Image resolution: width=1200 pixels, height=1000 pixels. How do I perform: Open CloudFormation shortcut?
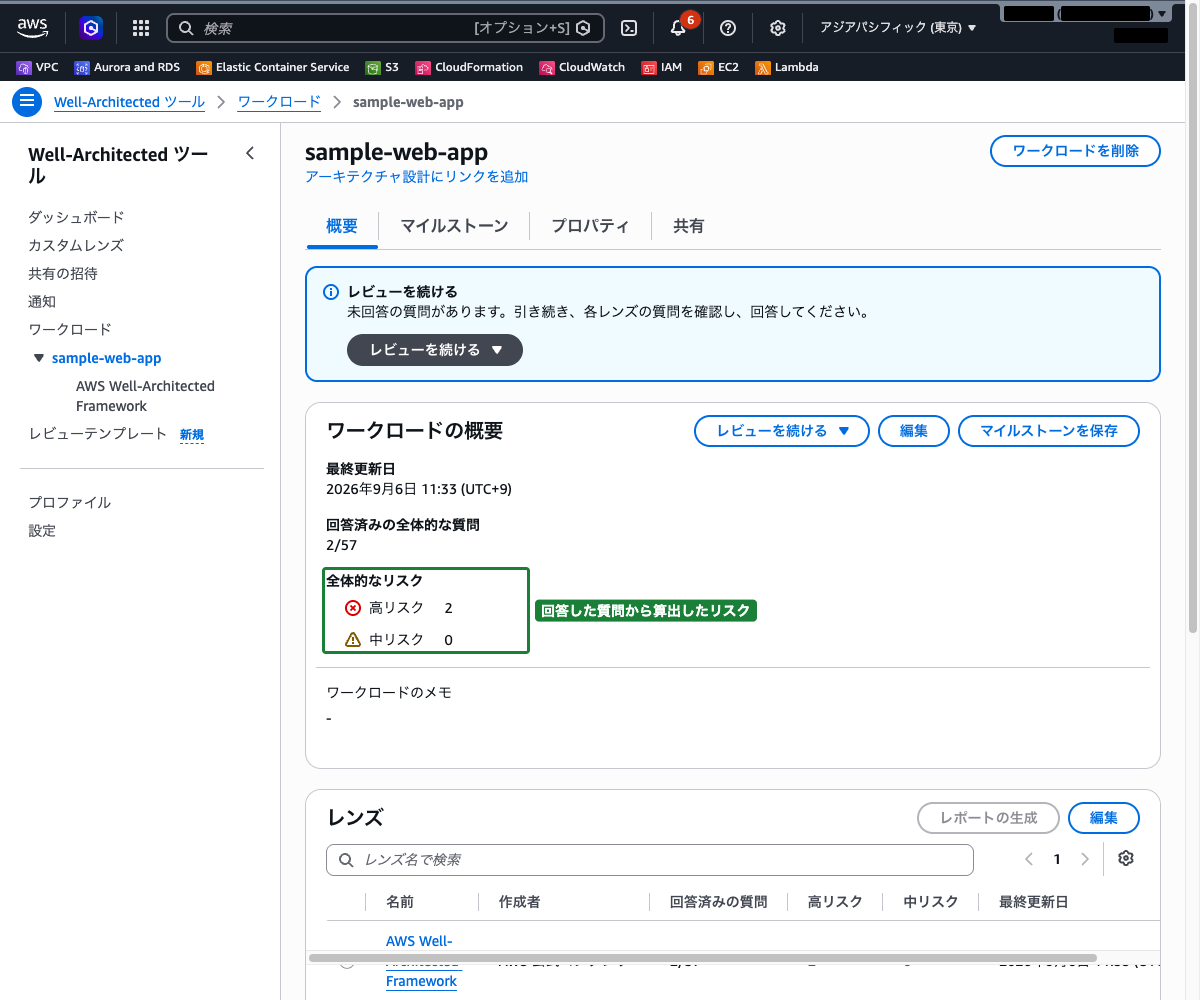point(469,67)
